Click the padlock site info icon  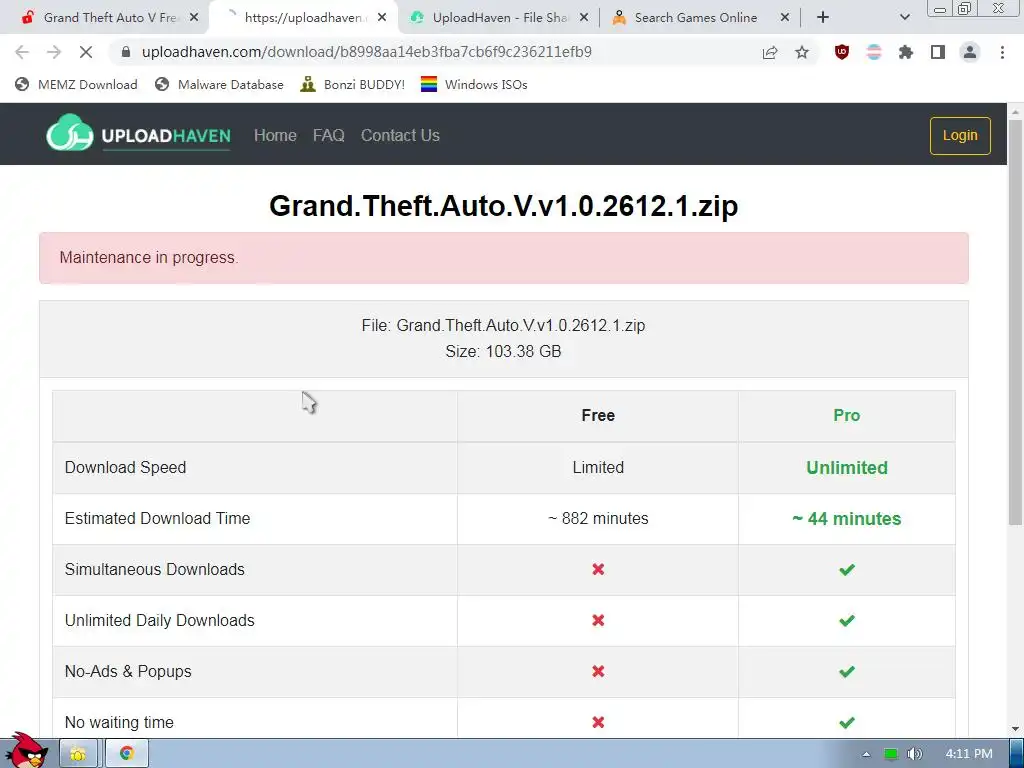point(126,52)
